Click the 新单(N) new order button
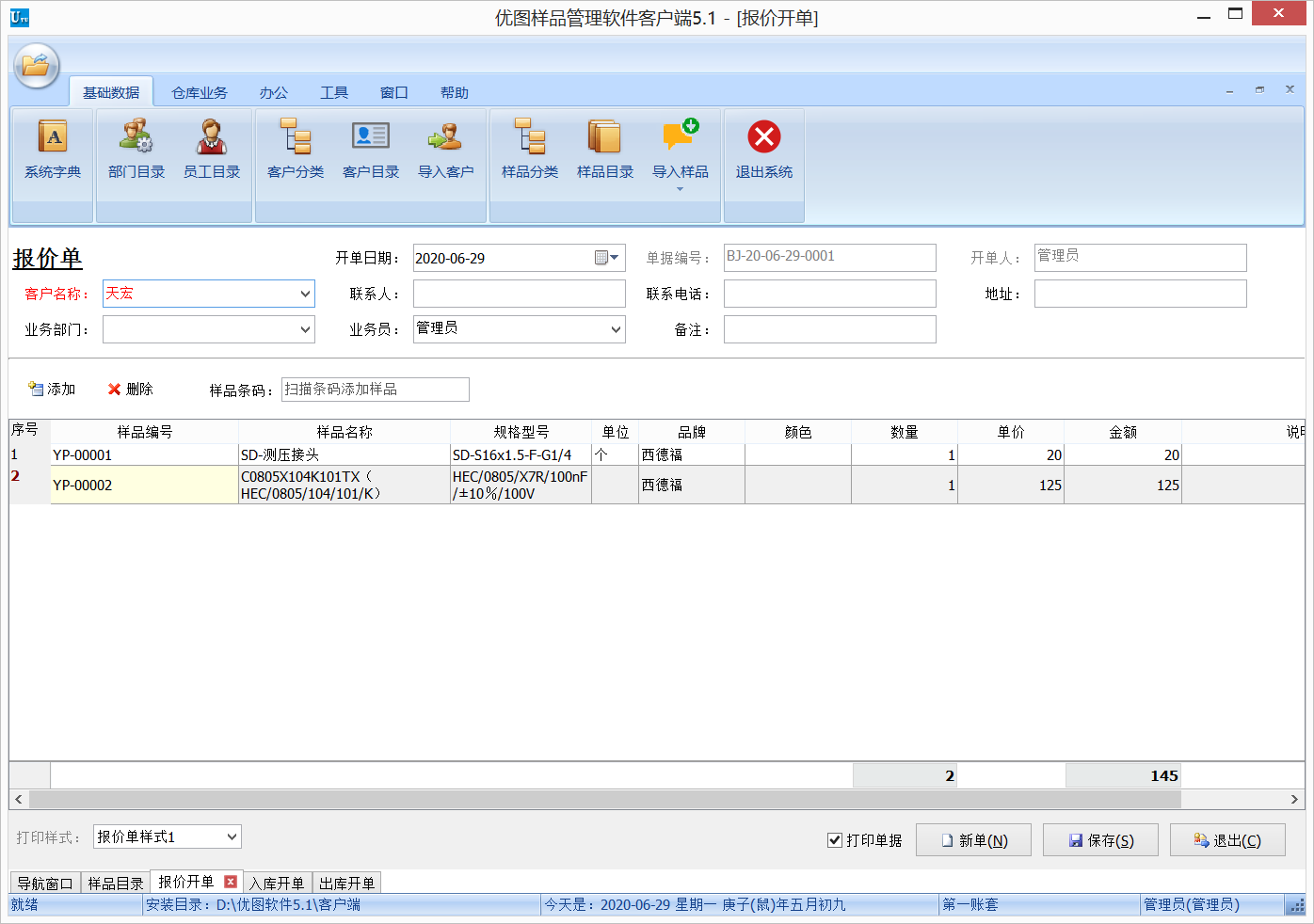Screen dimensions: 1314x924 pyautogui.click(x=973, y=839)
